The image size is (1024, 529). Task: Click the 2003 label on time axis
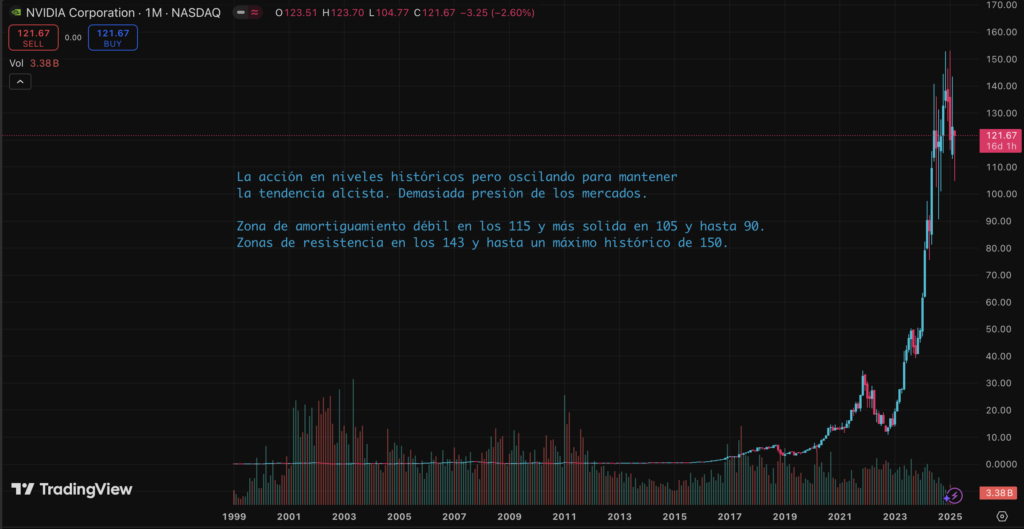tap(344, 516)
